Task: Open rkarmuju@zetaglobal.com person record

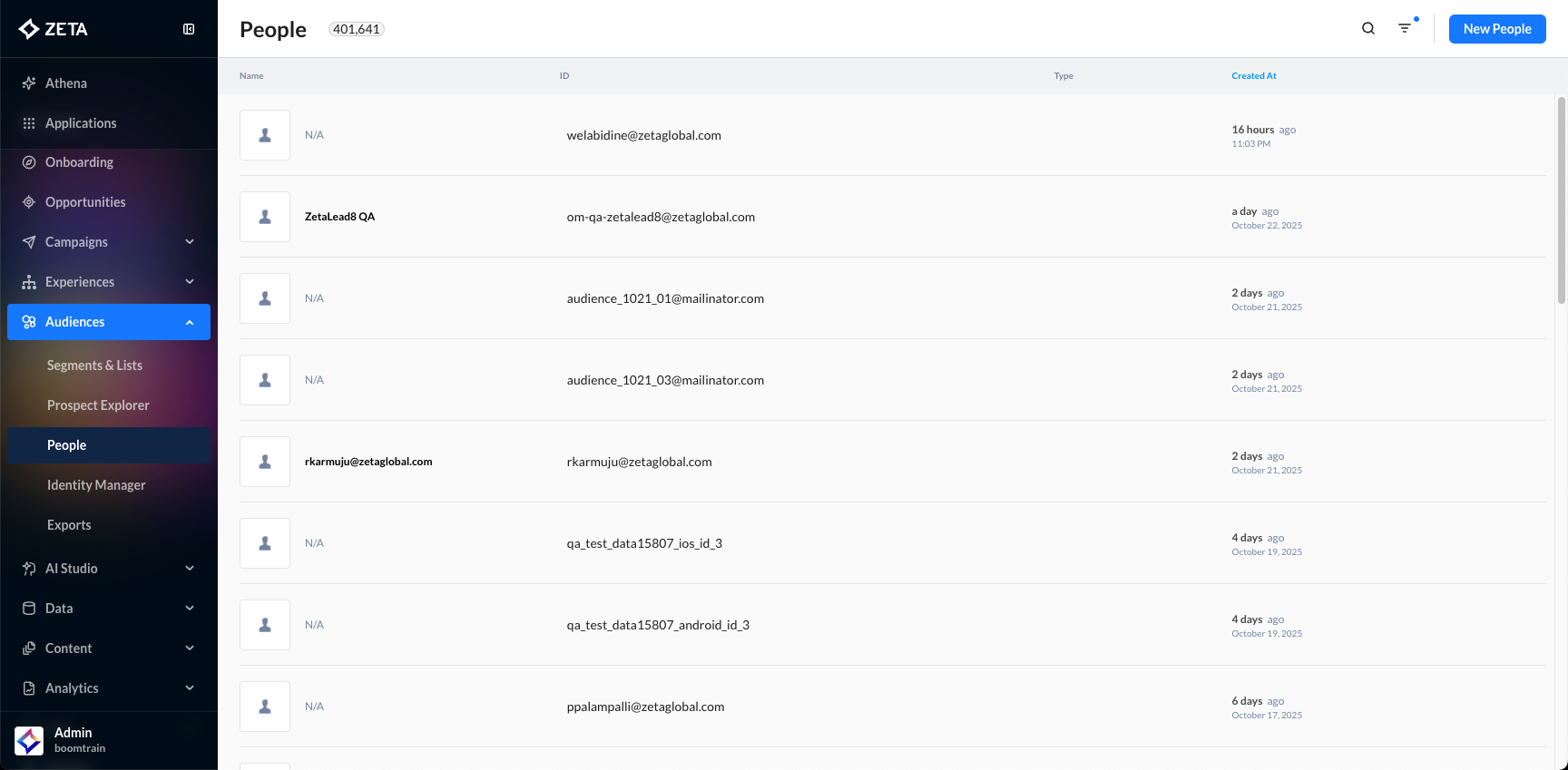Action: point(368,462)
